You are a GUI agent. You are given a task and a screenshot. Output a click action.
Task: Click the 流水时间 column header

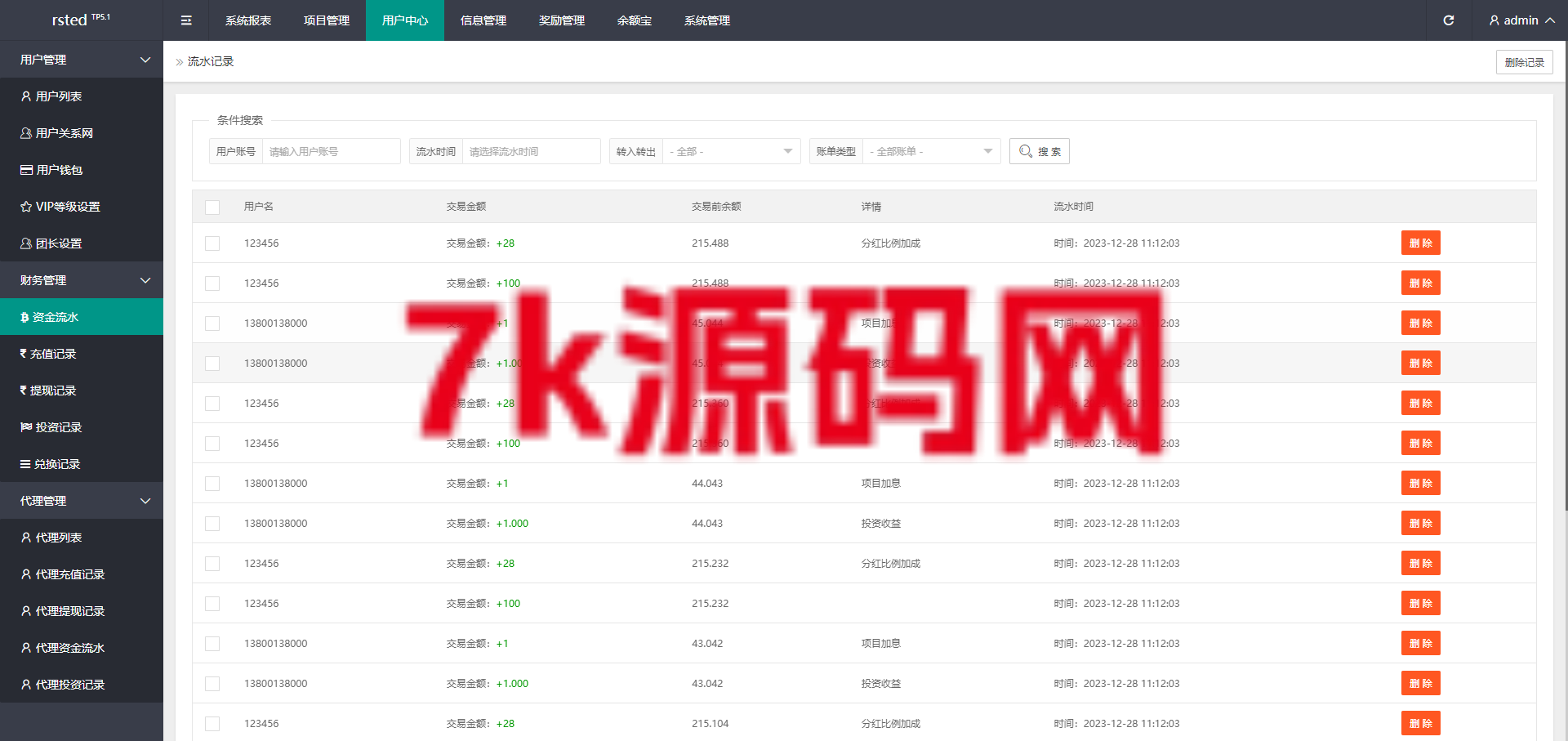point(1073,207)
